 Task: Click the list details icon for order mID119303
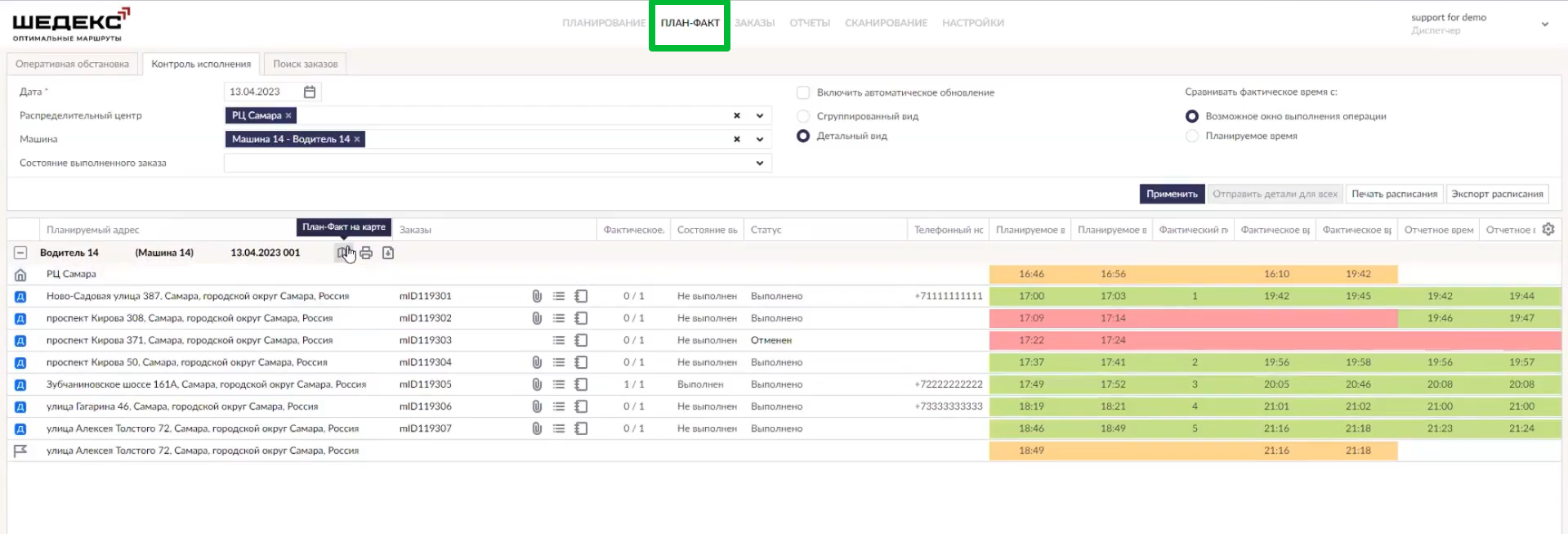pos(559,340)
